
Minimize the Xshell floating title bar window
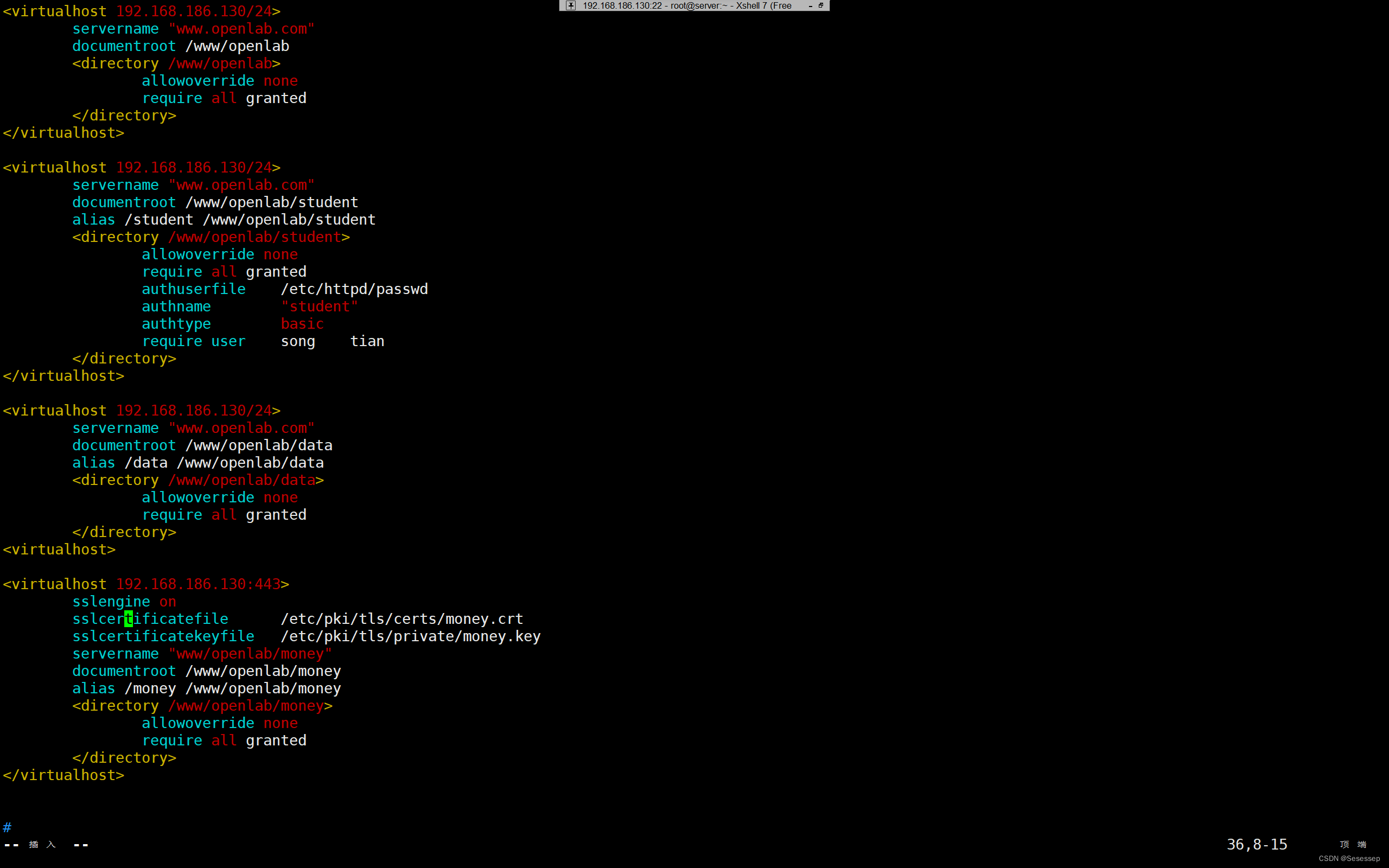click(810, 6)
